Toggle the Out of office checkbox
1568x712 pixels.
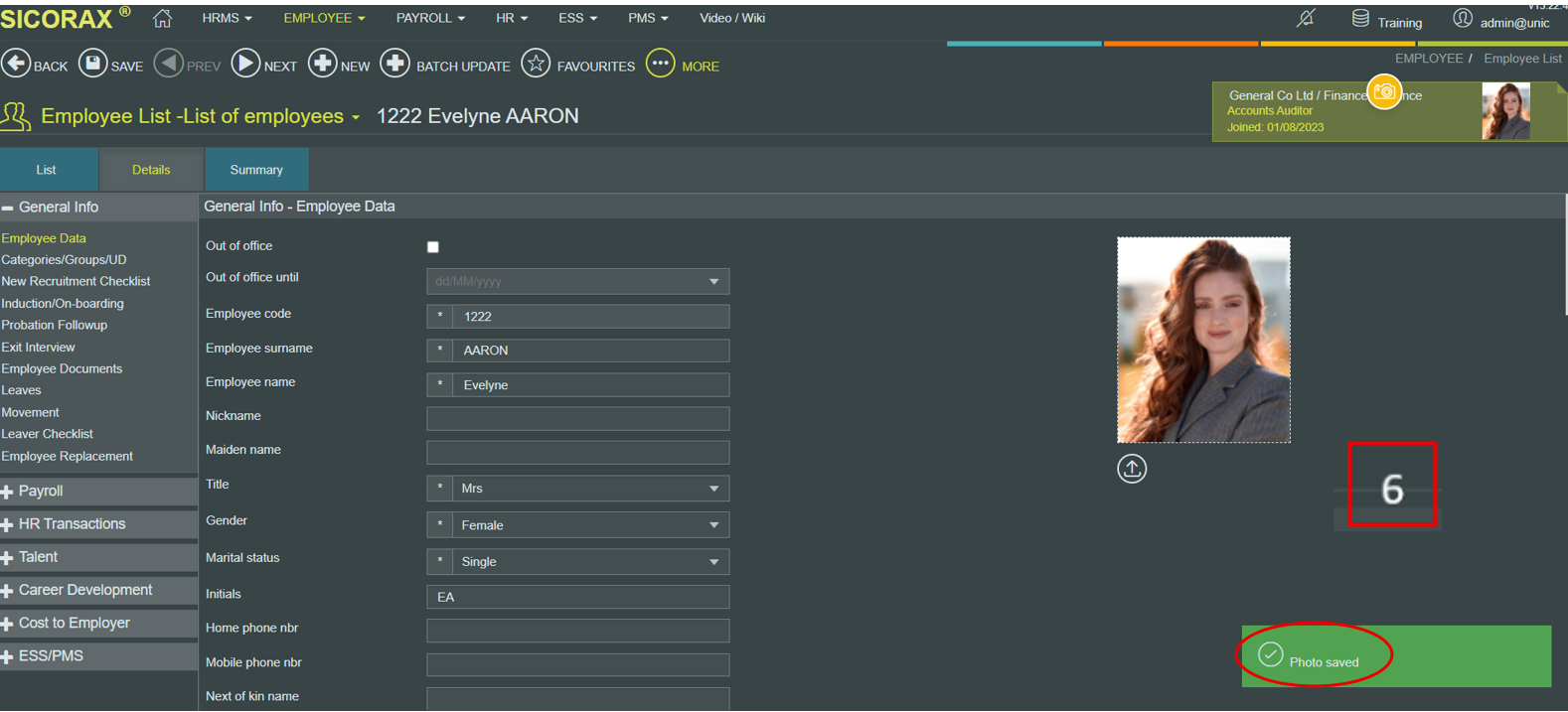[x=433, y=247]
